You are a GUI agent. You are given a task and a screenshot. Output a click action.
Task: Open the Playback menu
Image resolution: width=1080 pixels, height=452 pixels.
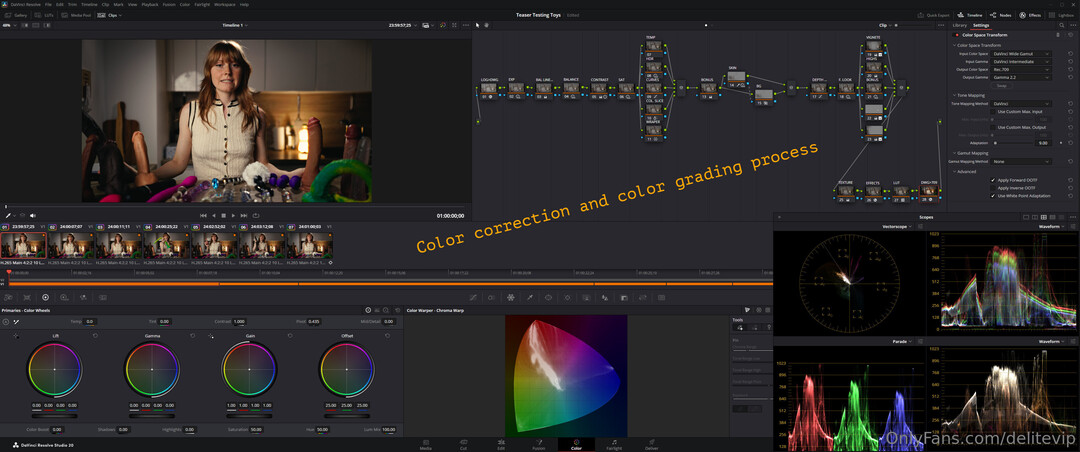[149, 4]
